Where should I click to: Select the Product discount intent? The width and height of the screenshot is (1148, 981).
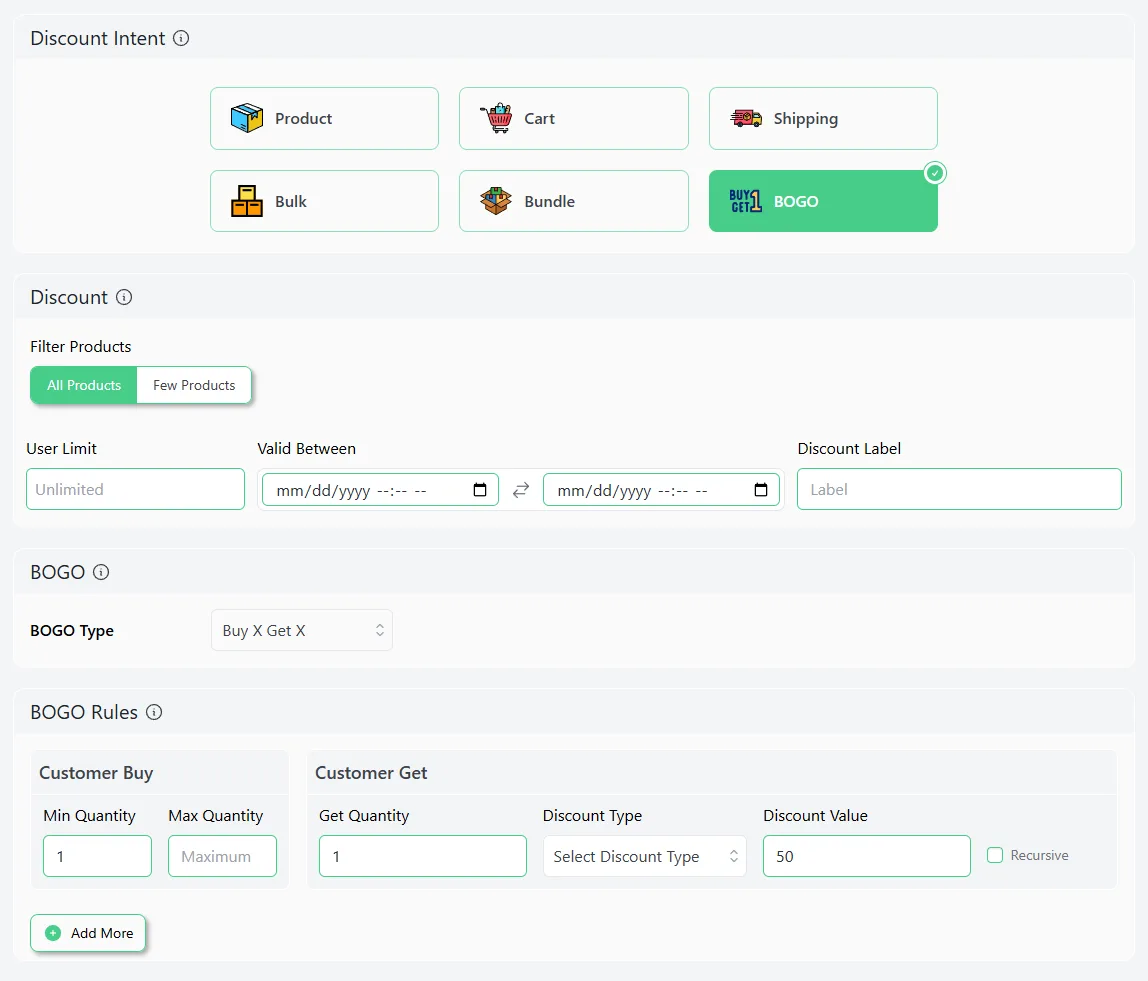point(324,119)
